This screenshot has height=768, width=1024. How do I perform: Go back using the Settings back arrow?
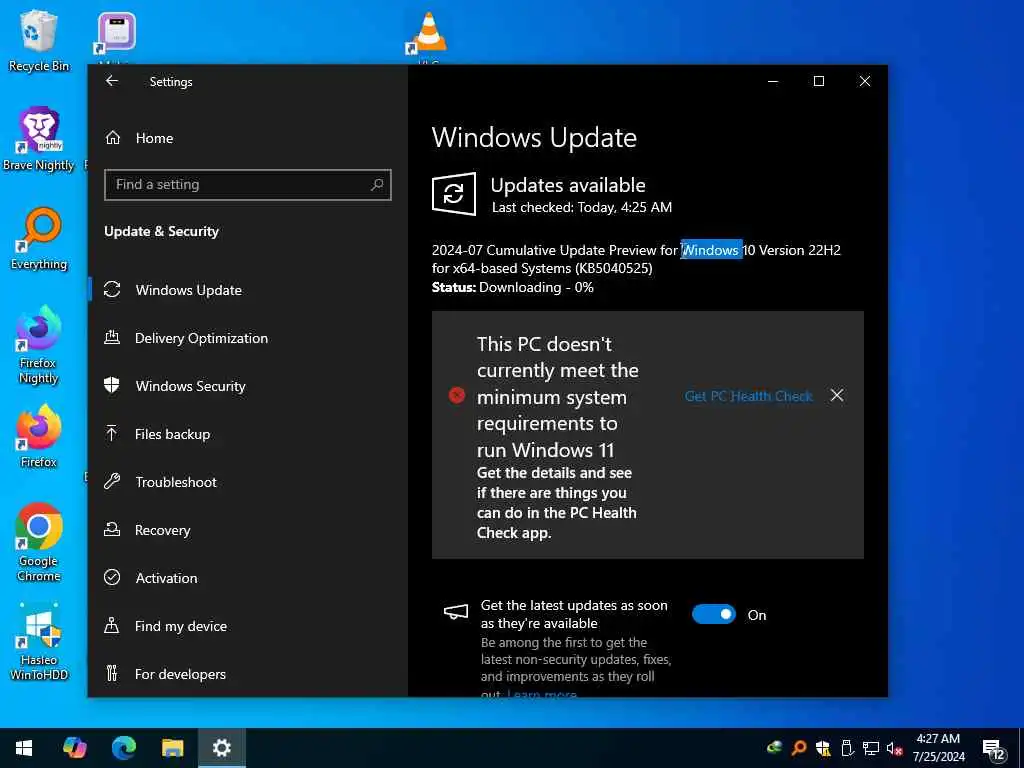112,81
